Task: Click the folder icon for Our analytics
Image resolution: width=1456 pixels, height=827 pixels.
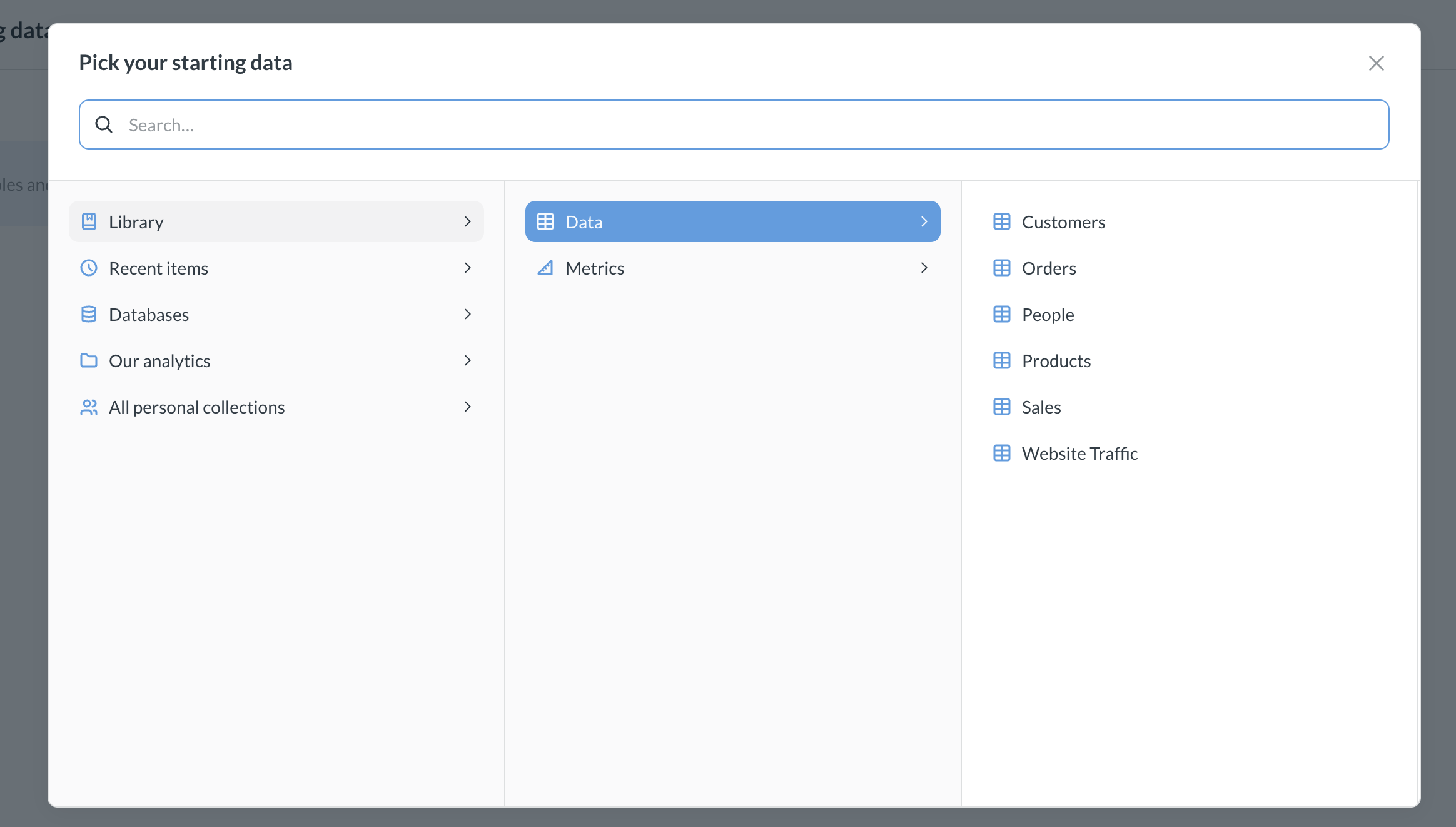Action: [x=89, y=360]
